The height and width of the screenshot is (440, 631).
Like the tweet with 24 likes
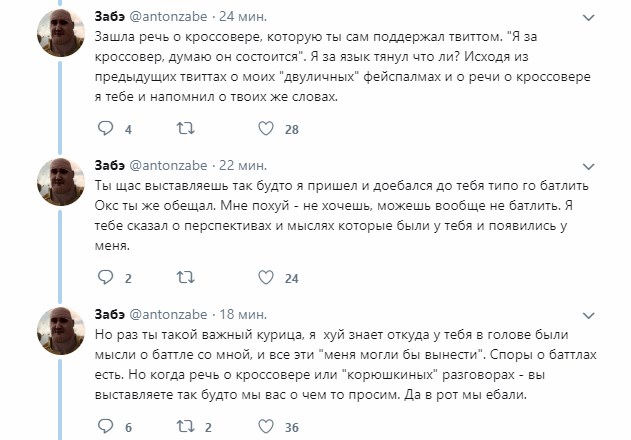tap(266, 277)
